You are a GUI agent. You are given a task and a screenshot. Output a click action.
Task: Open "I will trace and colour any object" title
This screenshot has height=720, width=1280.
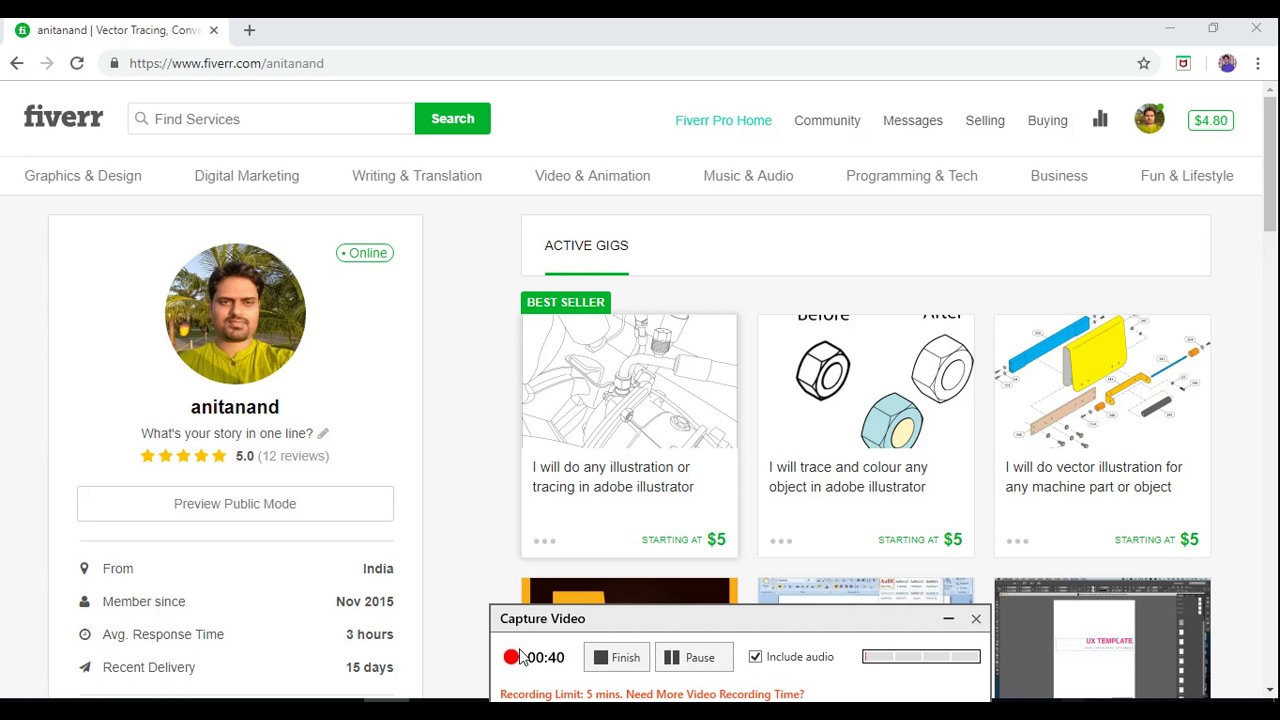point(848,477)
